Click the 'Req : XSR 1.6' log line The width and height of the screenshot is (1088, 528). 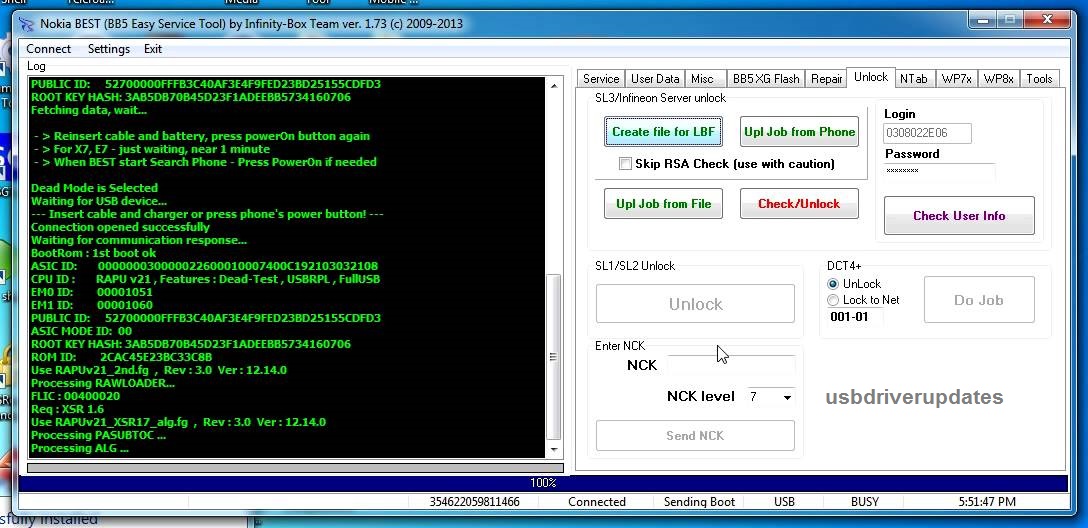tap(67, 409)
